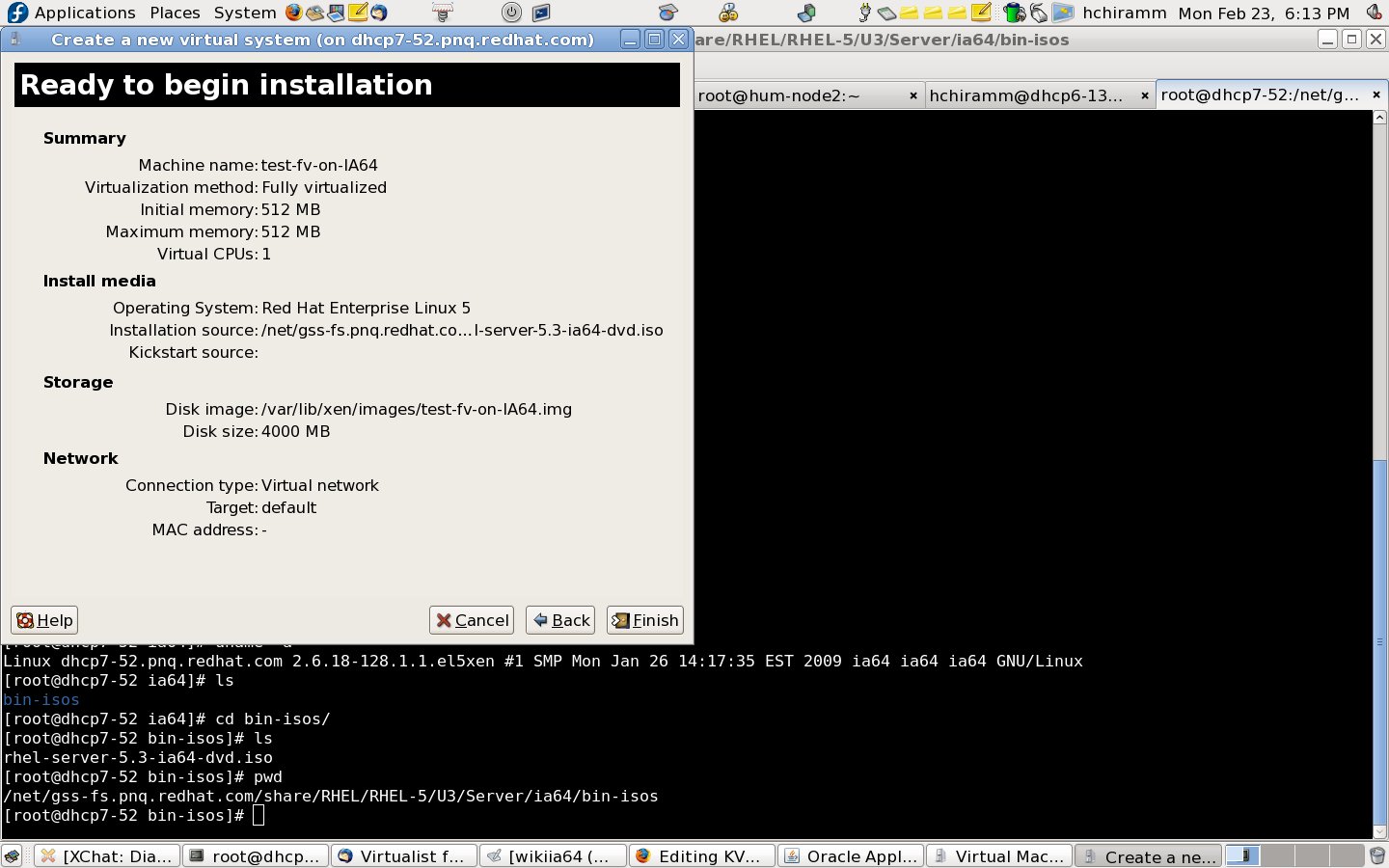1389x868 pixels.
Task: Click bin-isos directory name in terminal output
Action: coord(41,699)
